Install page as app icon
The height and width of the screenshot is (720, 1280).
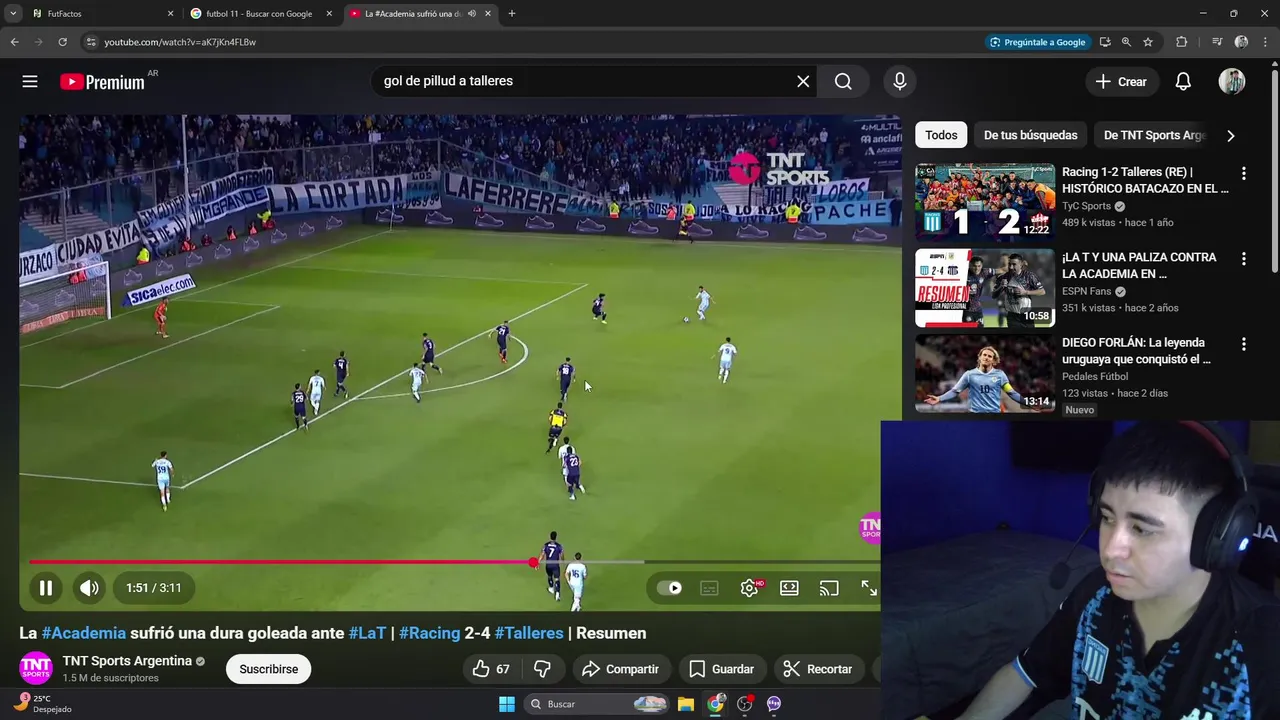pos(1105,42)
